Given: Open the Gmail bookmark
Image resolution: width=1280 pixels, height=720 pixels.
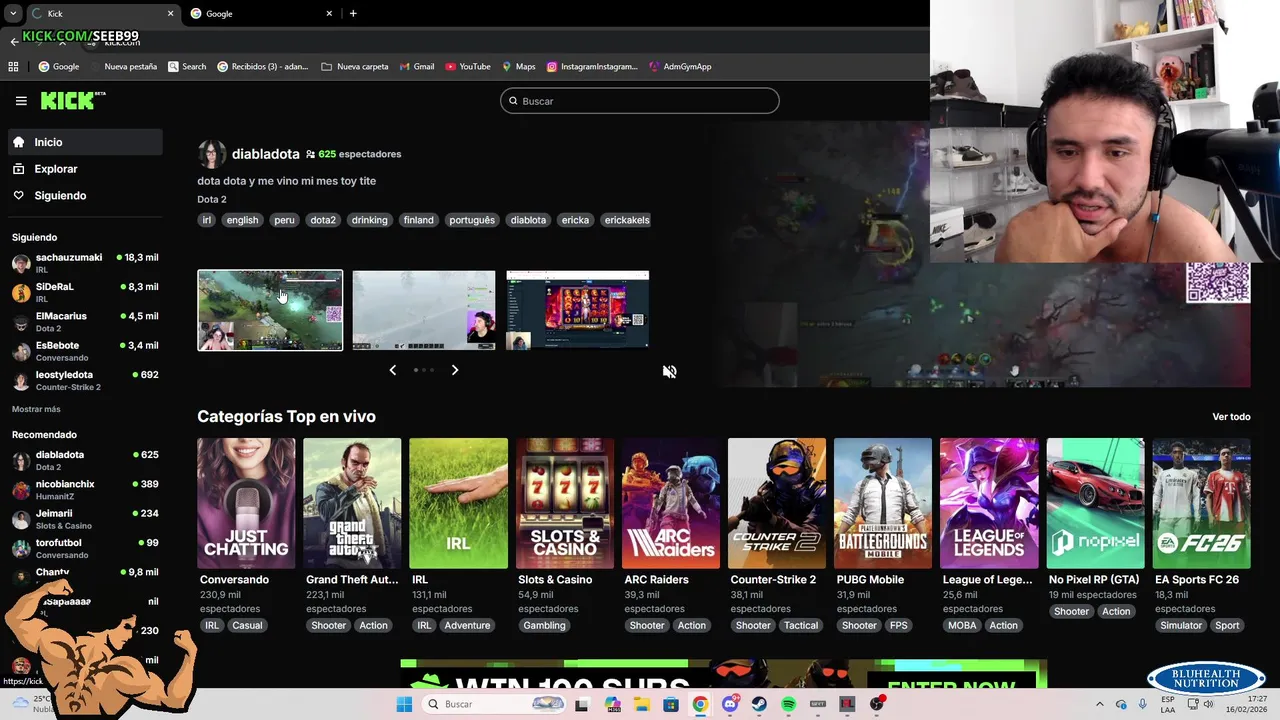Looking at the screenshot, I should pos(417,67).
